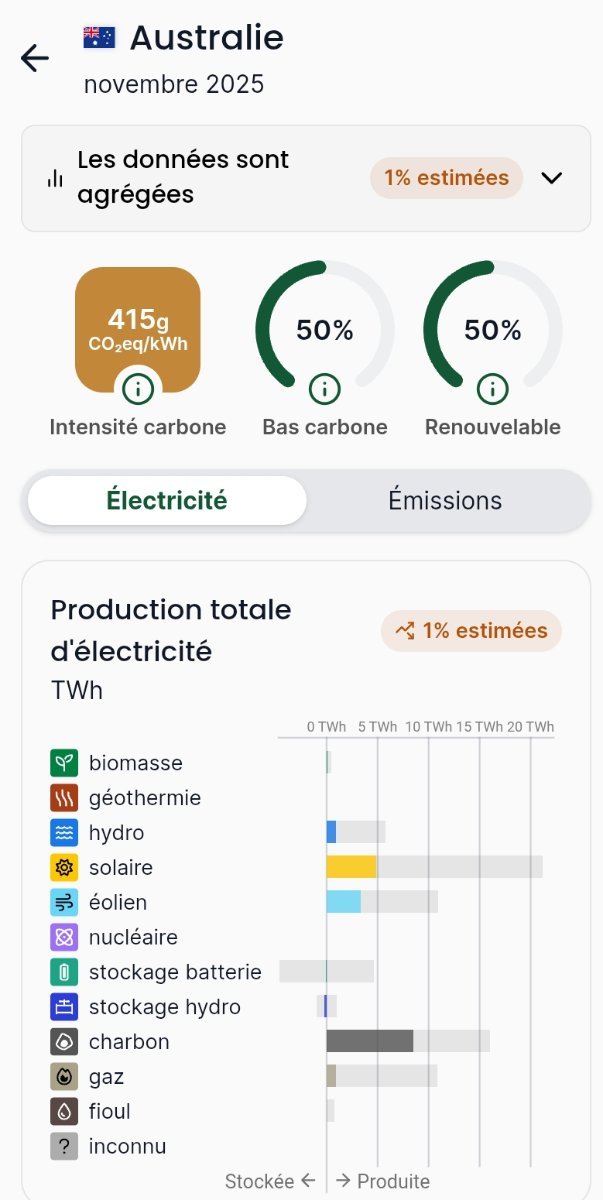Tap production chart "1% estimées" badge
603x1200 pixels.
[x=471, y=631]
